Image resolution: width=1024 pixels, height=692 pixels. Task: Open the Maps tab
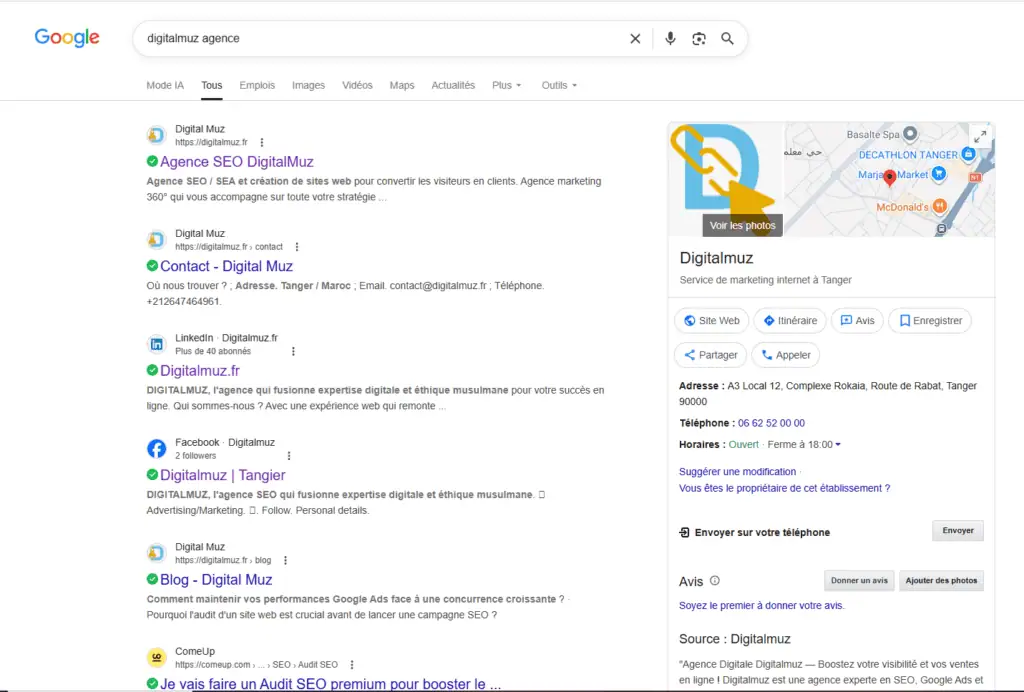pos(402,85)
